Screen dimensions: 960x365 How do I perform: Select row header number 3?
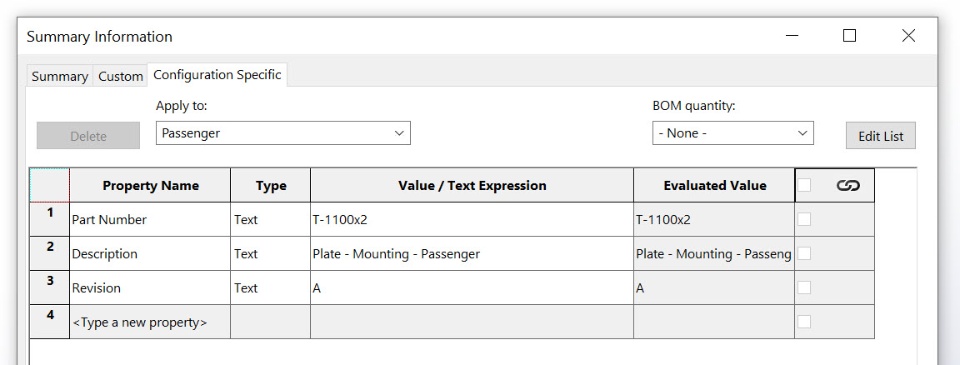[50, 288]
